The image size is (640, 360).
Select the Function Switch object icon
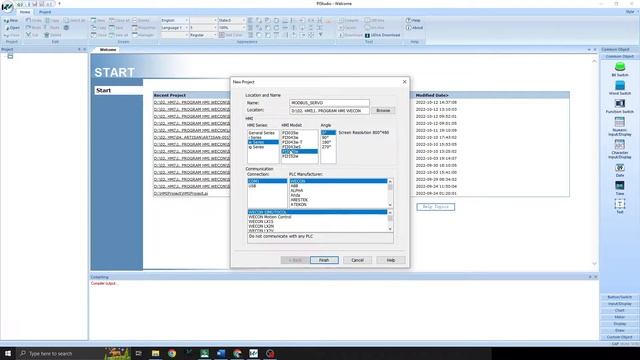point(620,103)
